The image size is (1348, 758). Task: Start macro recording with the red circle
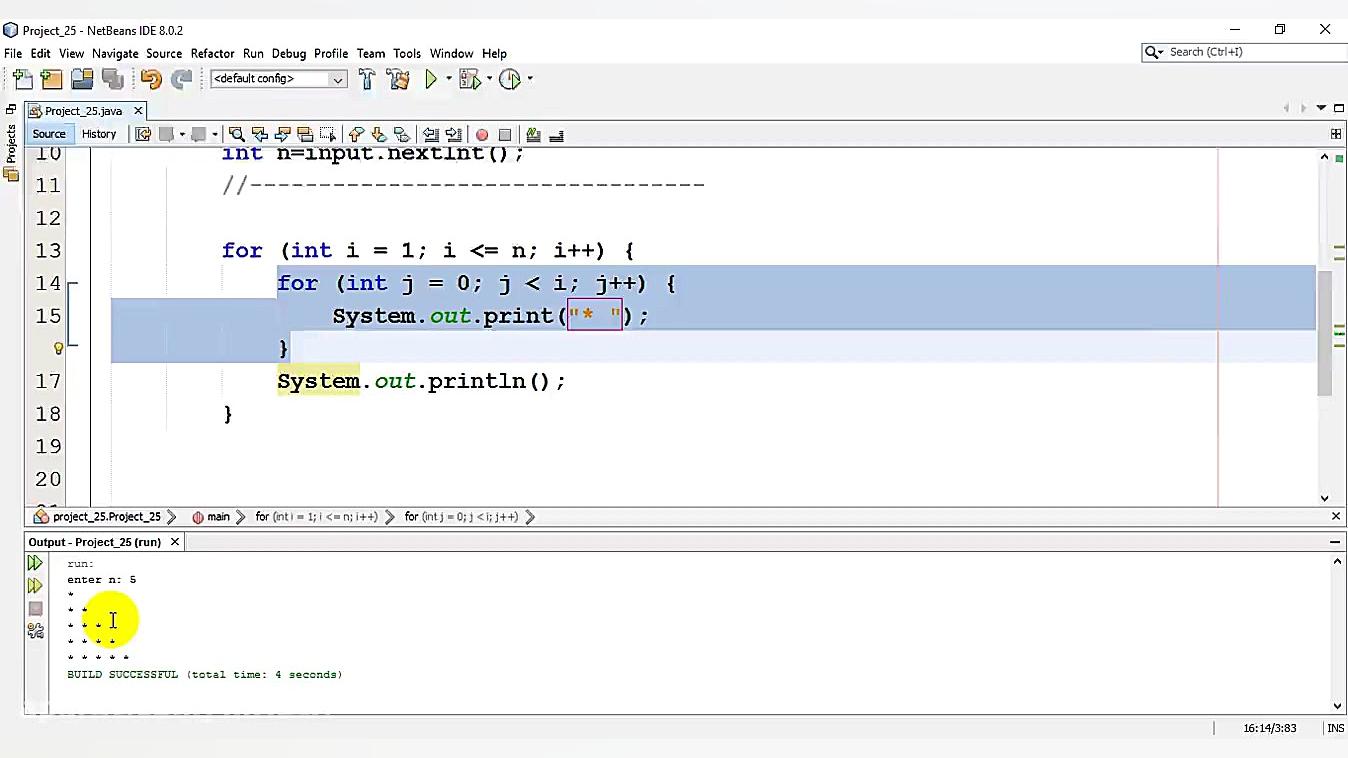click(482, 135)
